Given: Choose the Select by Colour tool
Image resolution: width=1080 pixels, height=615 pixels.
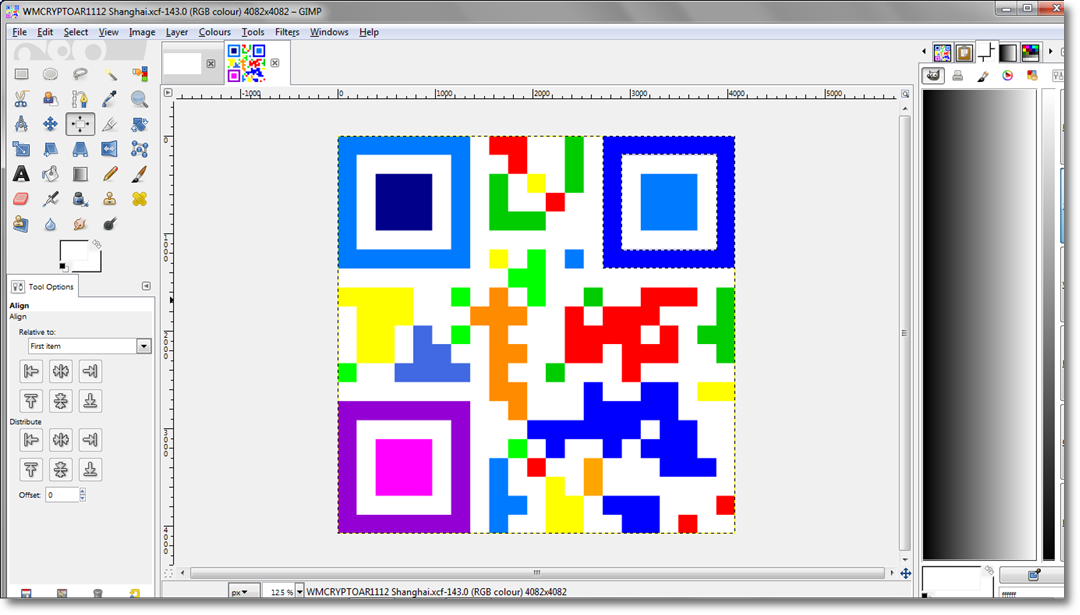Looking at the screenshot, I should coord(139,74).
